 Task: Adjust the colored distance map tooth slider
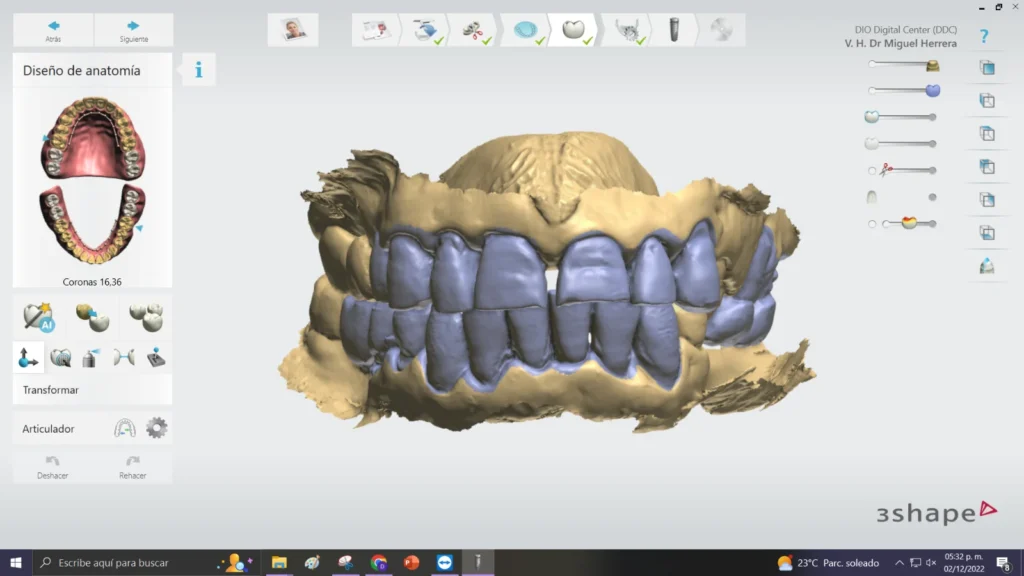pyautogui.click(x=909, y=223)
